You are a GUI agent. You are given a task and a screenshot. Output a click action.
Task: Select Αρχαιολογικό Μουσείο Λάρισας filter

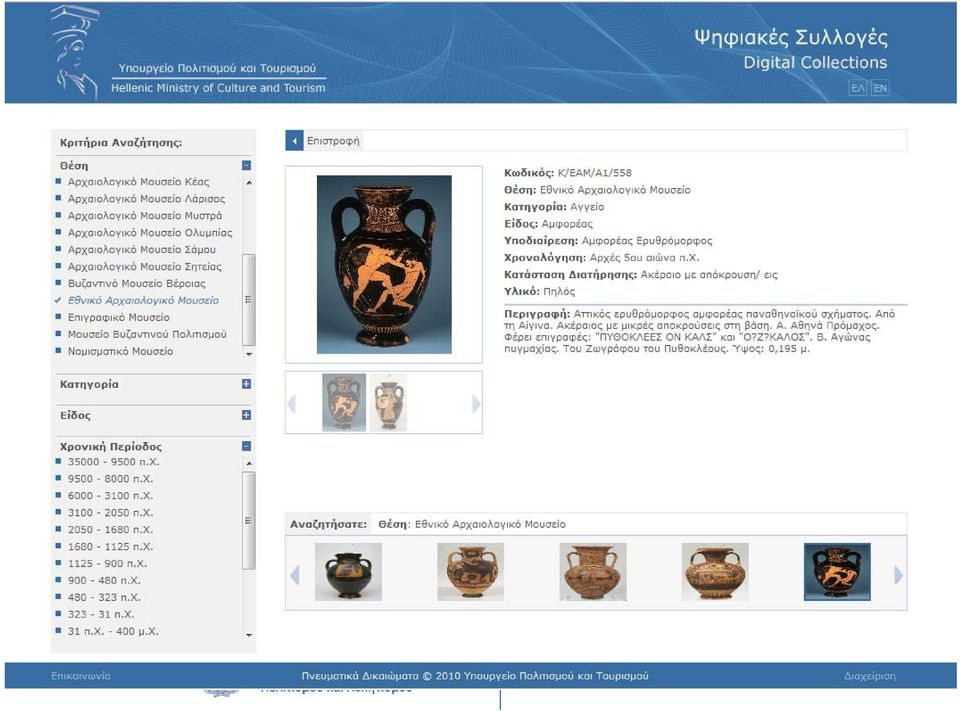coord(146,199)
